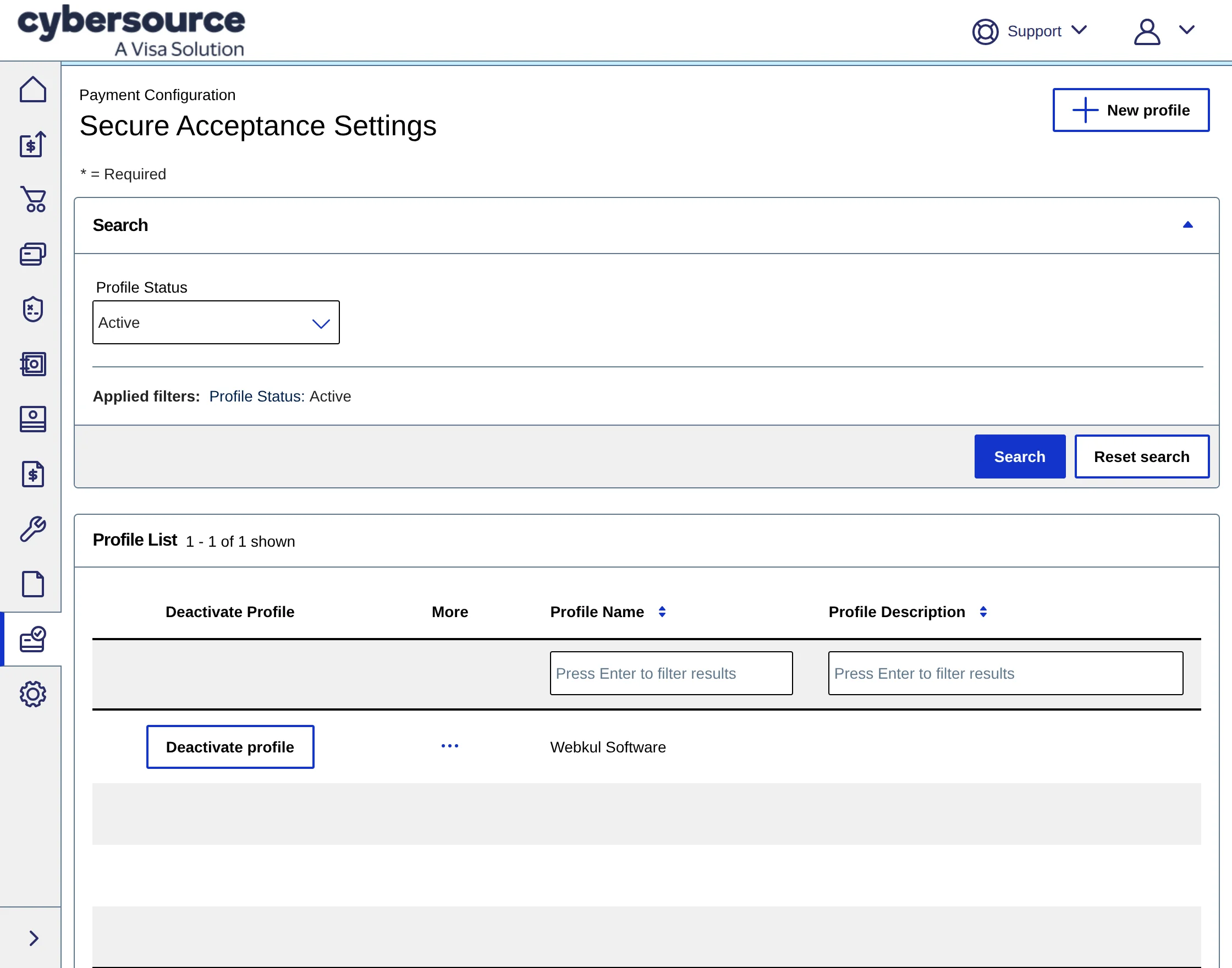
Task: Click the Profile Name filter field
Action: [671, 673]
